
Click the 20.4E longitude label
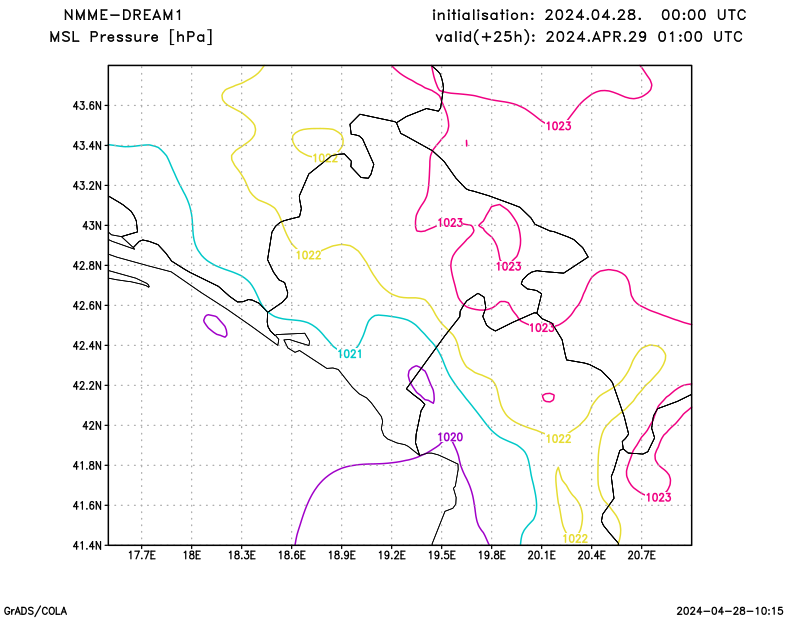[x=592, y=556]
